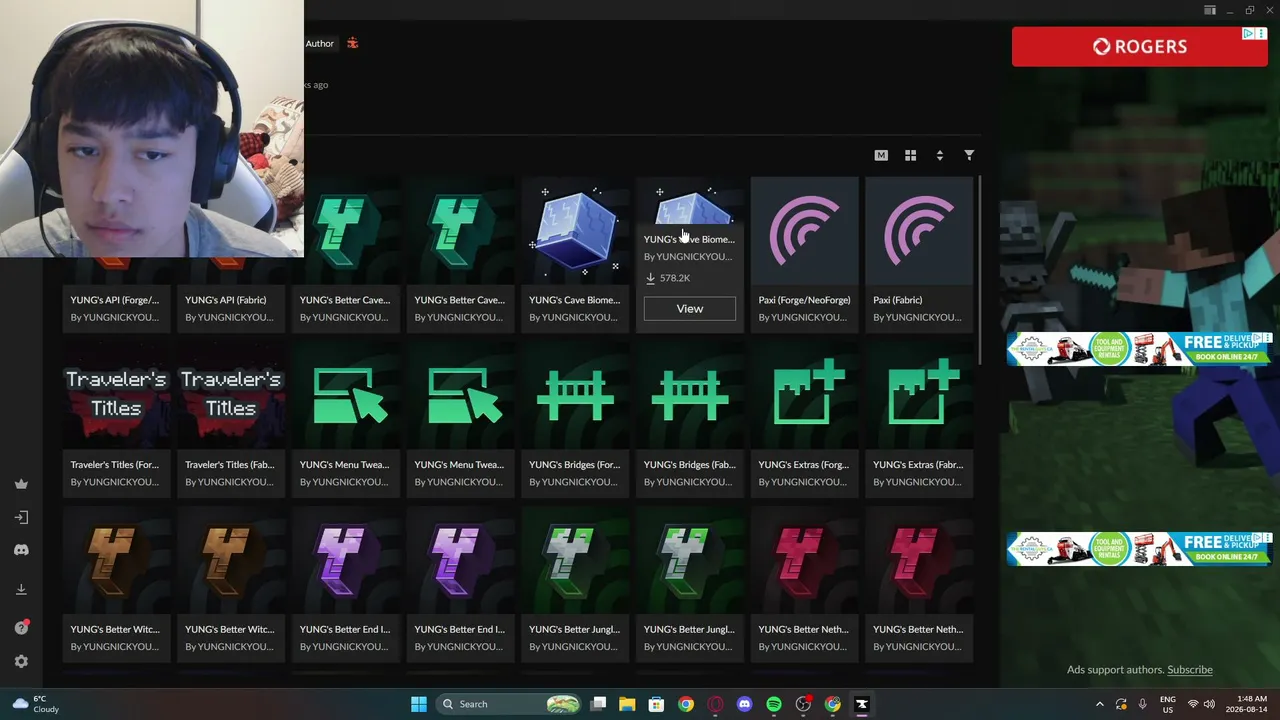Open Task View on the taskbar
Image resolution: width=1280 pixels, height=720 pixels.
point(598,704)
